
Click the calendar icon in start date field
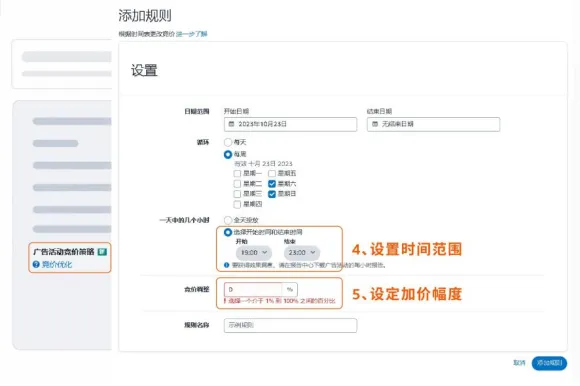(232, 124)
